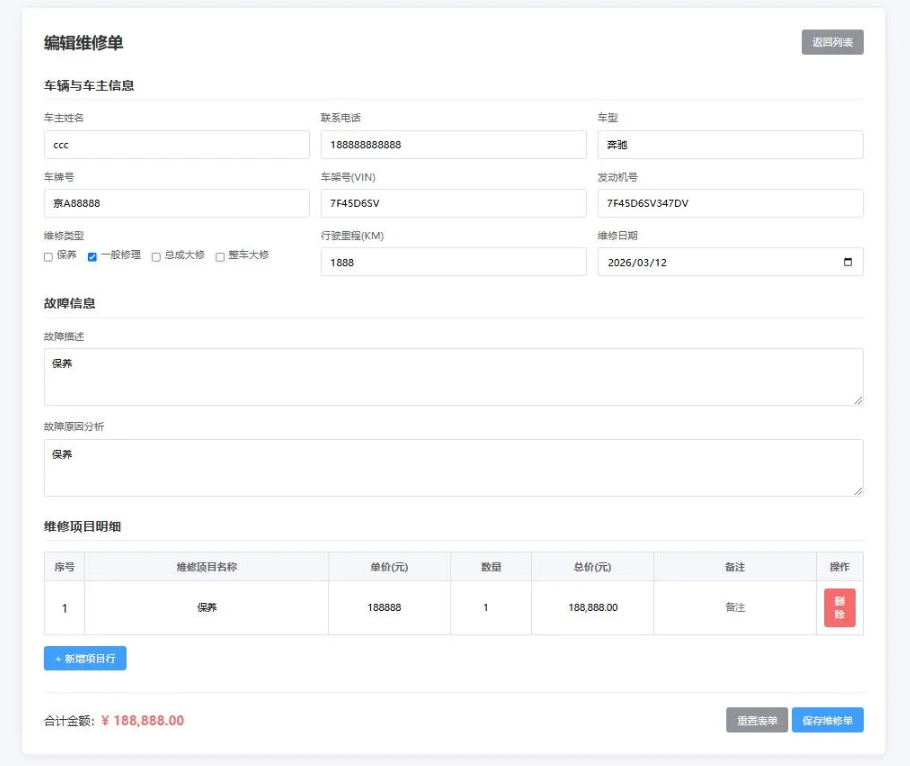Enable the 总成大修 checkbox
This screenshot has height=766, width=910.
pyautogui.click(x=156, y=257)
